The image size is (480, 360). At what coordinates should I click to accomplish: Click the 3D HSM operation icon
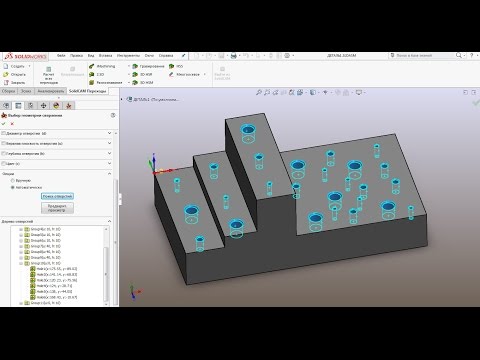point(135,82)
